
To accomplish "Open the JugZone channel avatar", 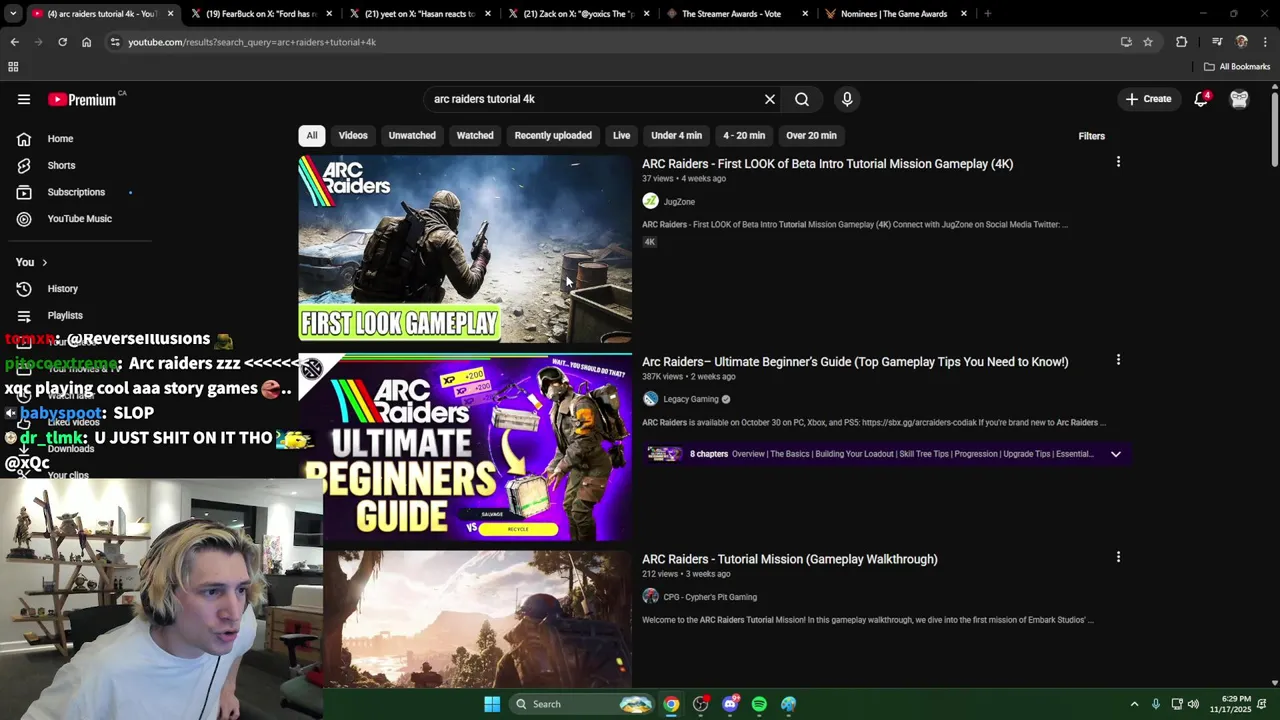I will (x=650, y=201).
